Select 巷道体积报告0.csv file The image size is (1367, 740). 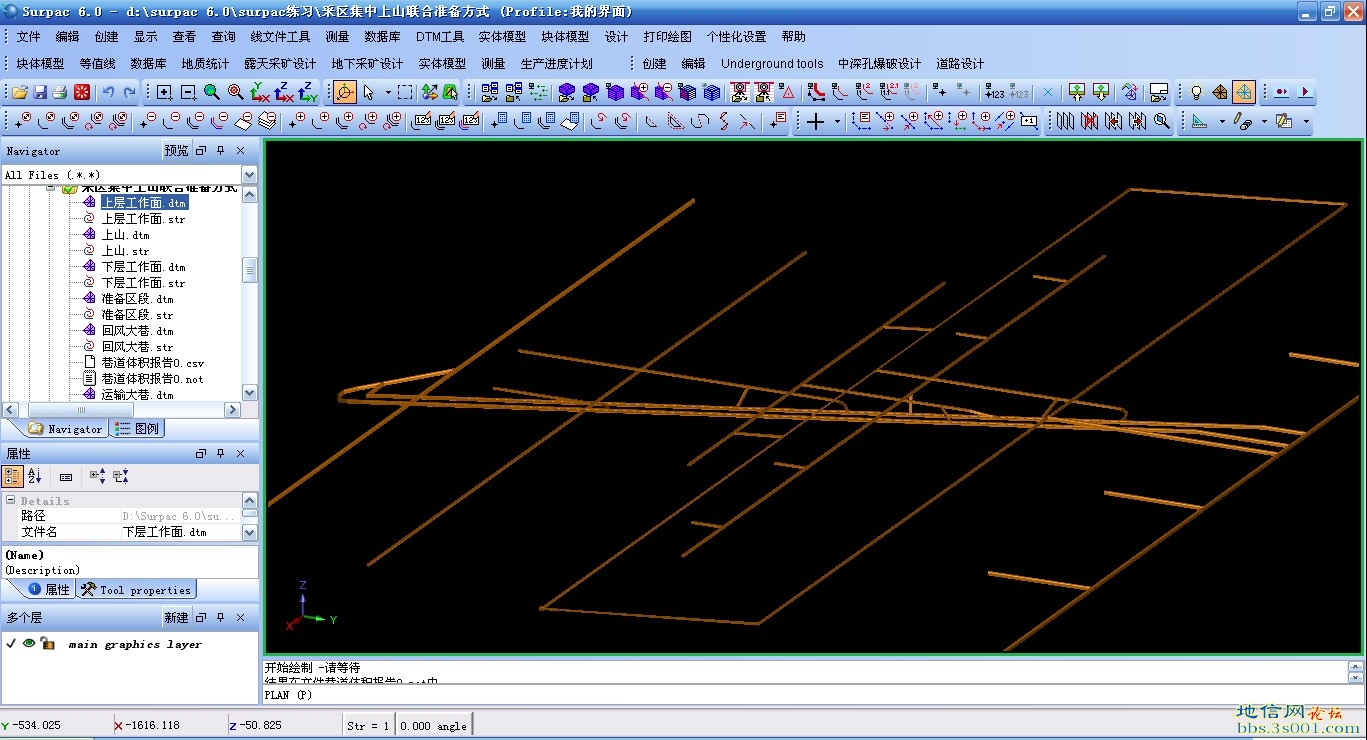tap(152, 363)
